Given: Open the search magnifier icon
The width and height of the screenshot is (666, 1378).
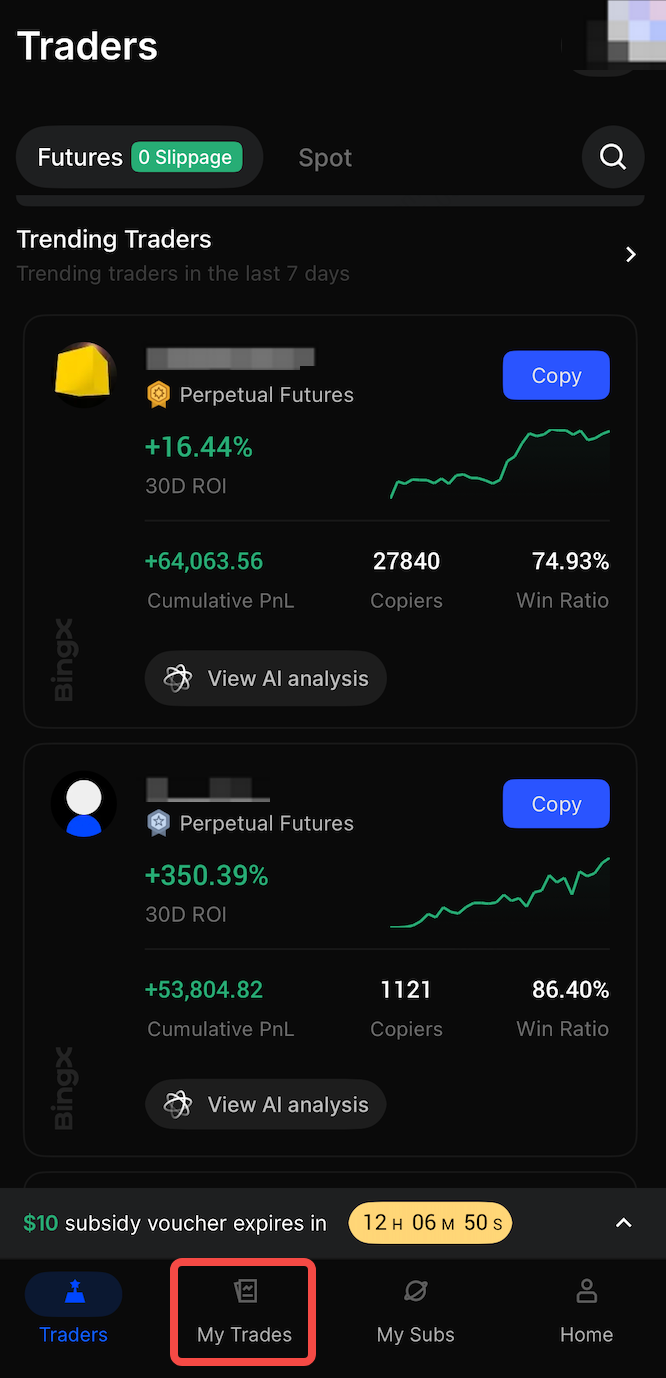Looking at the screenshot, I should click(613, 157).
